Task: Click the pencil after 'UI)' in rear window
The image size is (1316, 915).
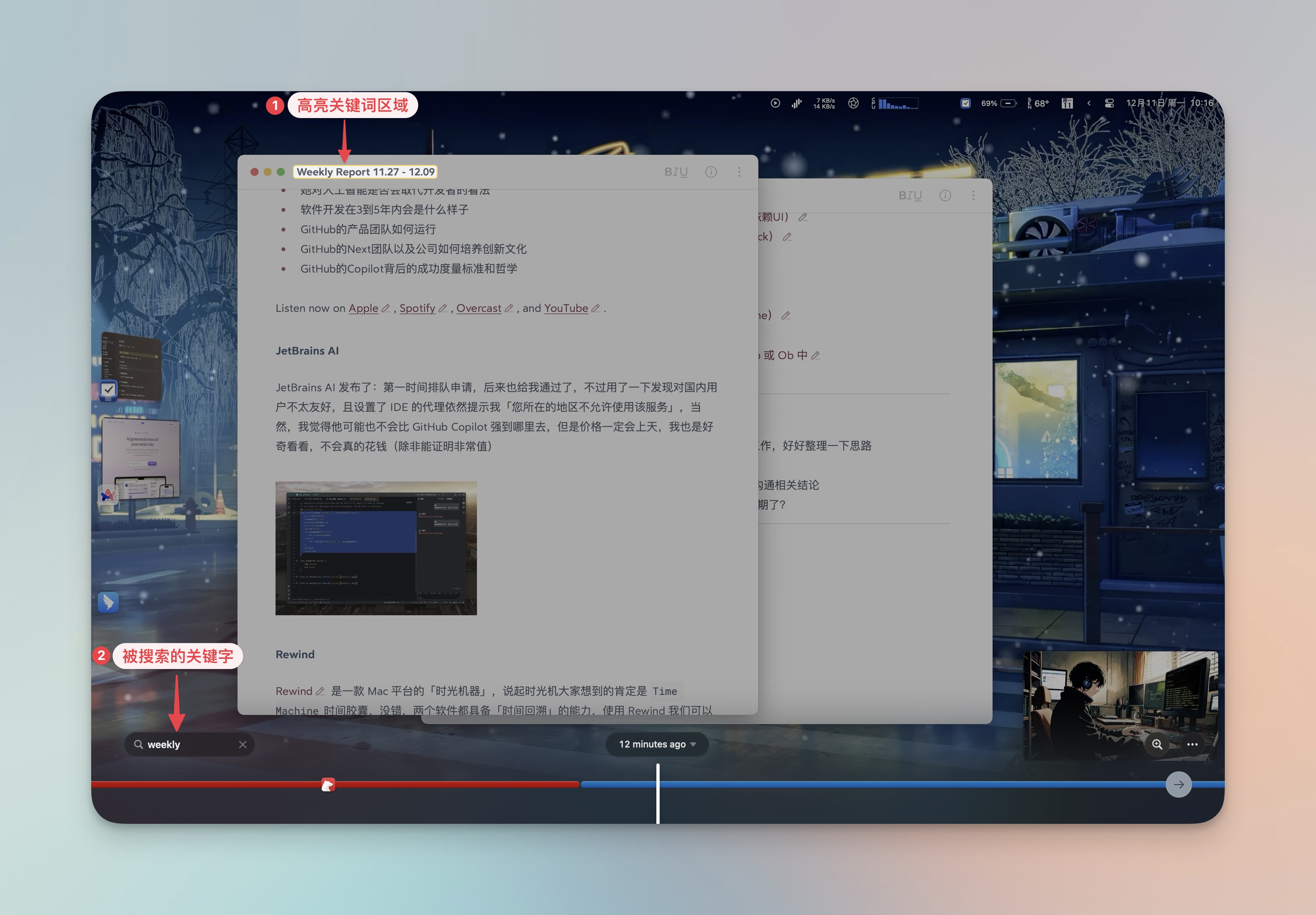Action: coord(803,217)
